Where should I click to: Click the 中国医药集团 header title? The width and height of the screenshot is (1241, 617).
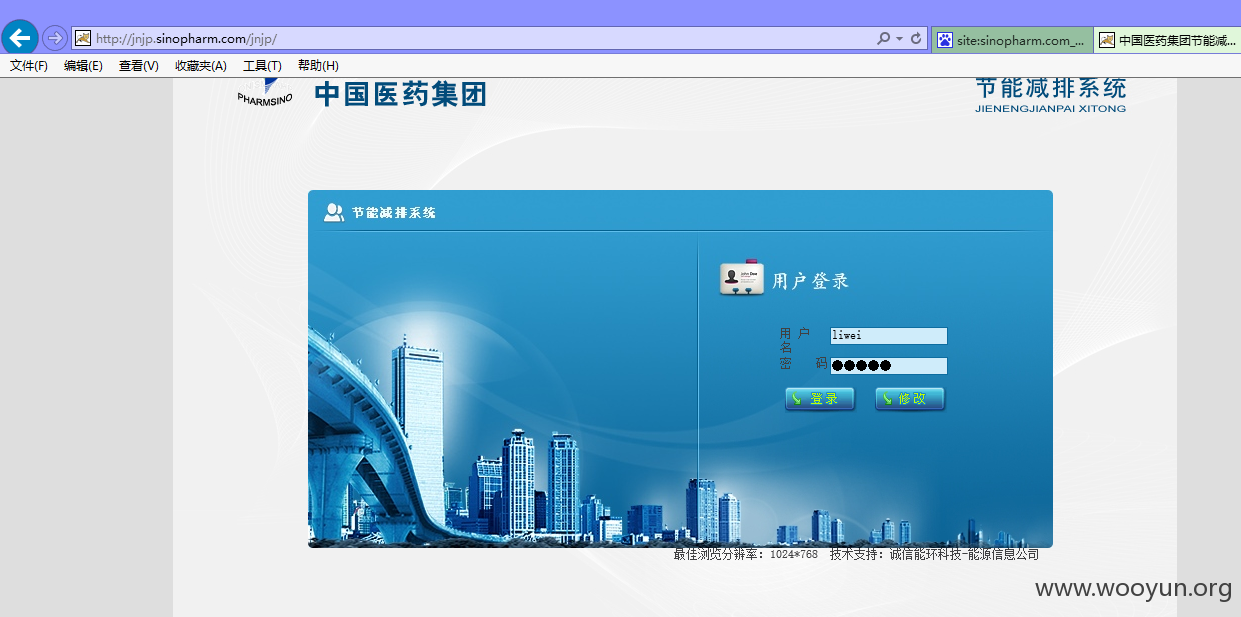point(400,95)
